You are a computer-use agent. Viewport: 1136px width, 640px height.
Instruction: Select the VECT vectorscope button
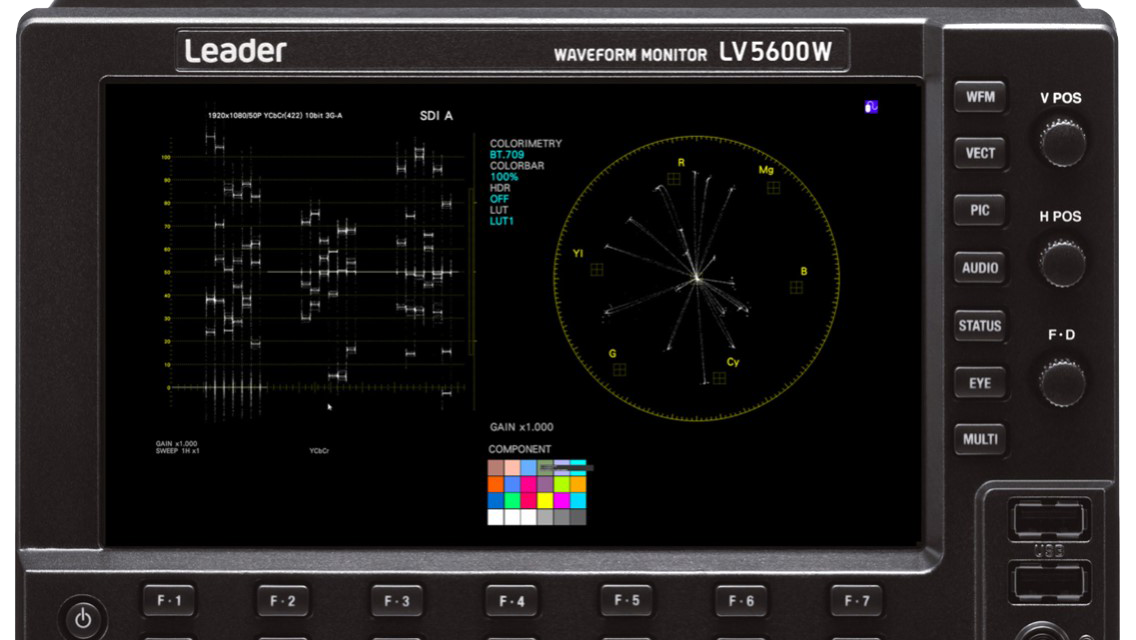(980, 153)
